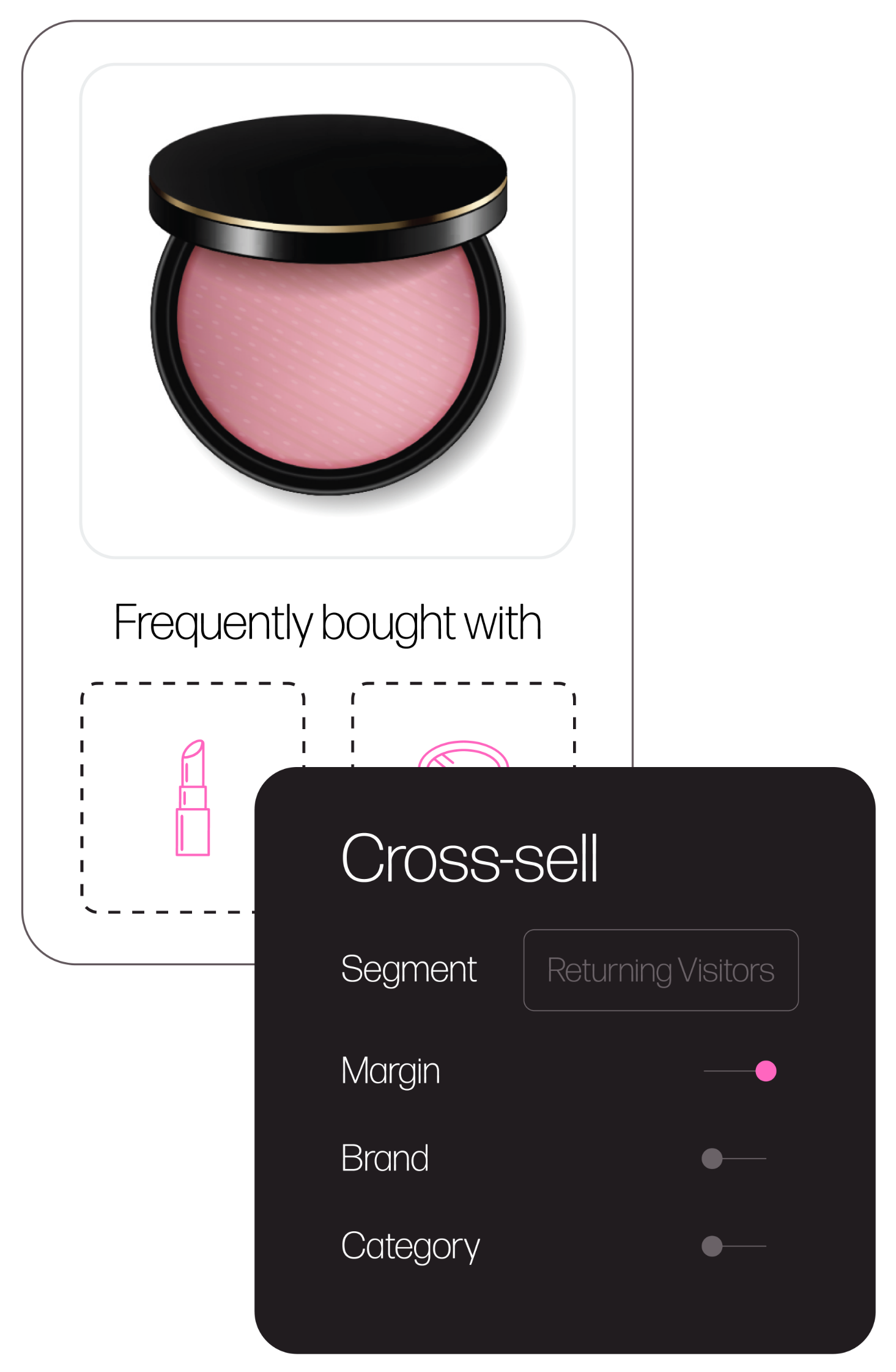Screen dimensions: 896x1372
Task: Click the Frequently bought with heading
Action: tap(328, 623)
